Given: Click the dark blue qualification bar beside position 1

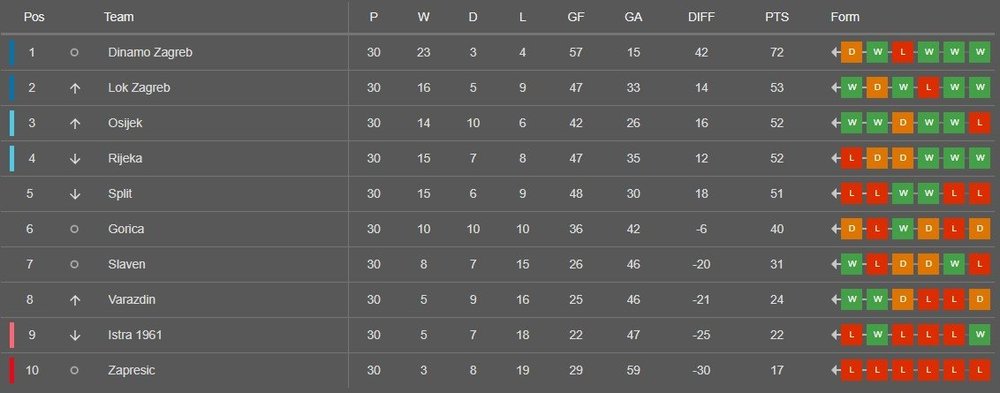Looking at the screenshot, I should [11, 52].
